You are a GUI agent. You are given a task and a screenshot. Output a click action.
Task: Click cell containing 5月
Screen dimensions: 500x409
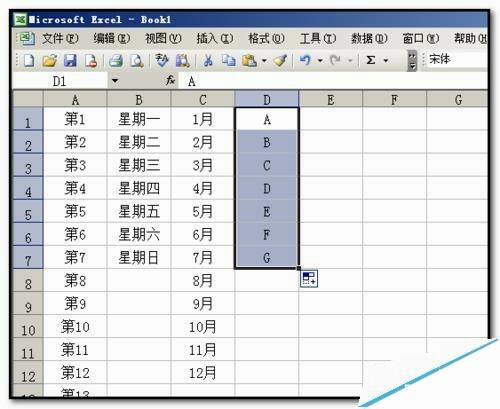(x=203, y=211)
